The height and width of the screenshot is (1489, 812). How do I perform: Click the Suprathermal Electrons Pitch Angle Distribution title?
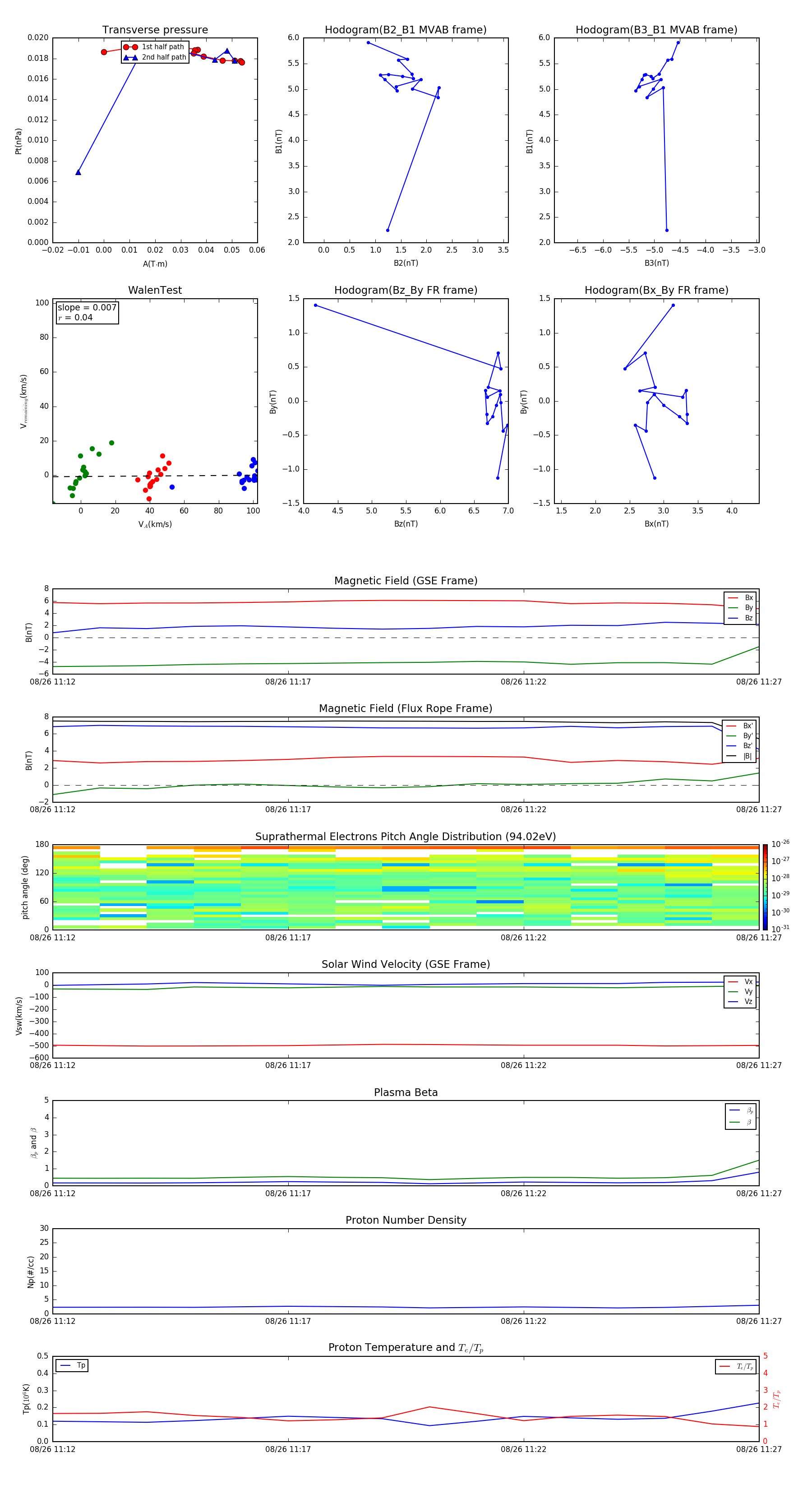pyautogui.click(x=406, y=837)
